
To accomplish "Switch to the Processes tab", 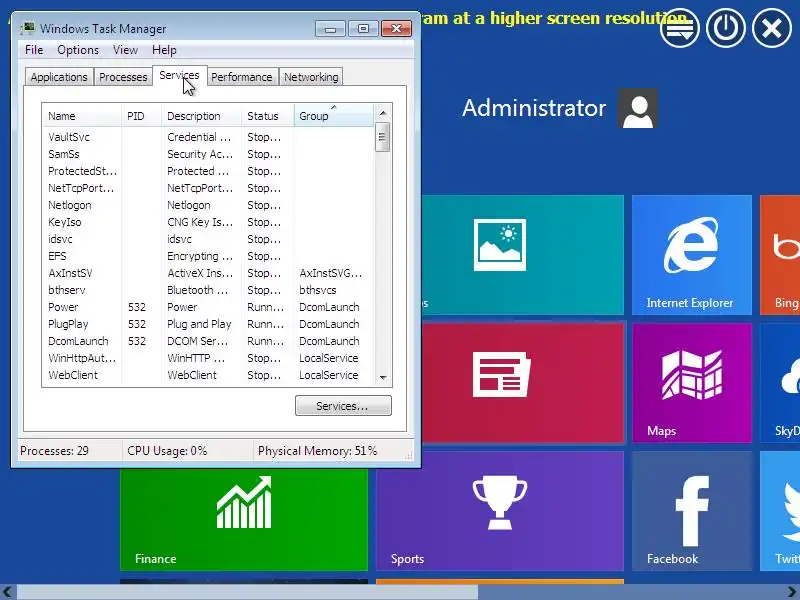I will tap(123, 77).
